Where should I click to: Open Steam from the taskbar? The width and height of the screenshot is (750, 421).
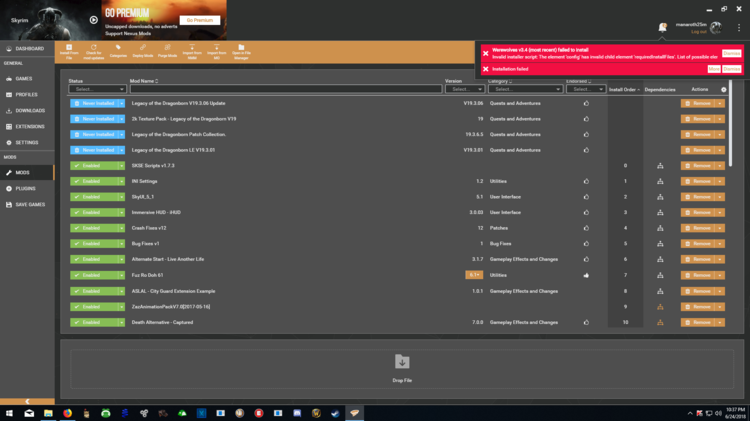pos(335,413)
